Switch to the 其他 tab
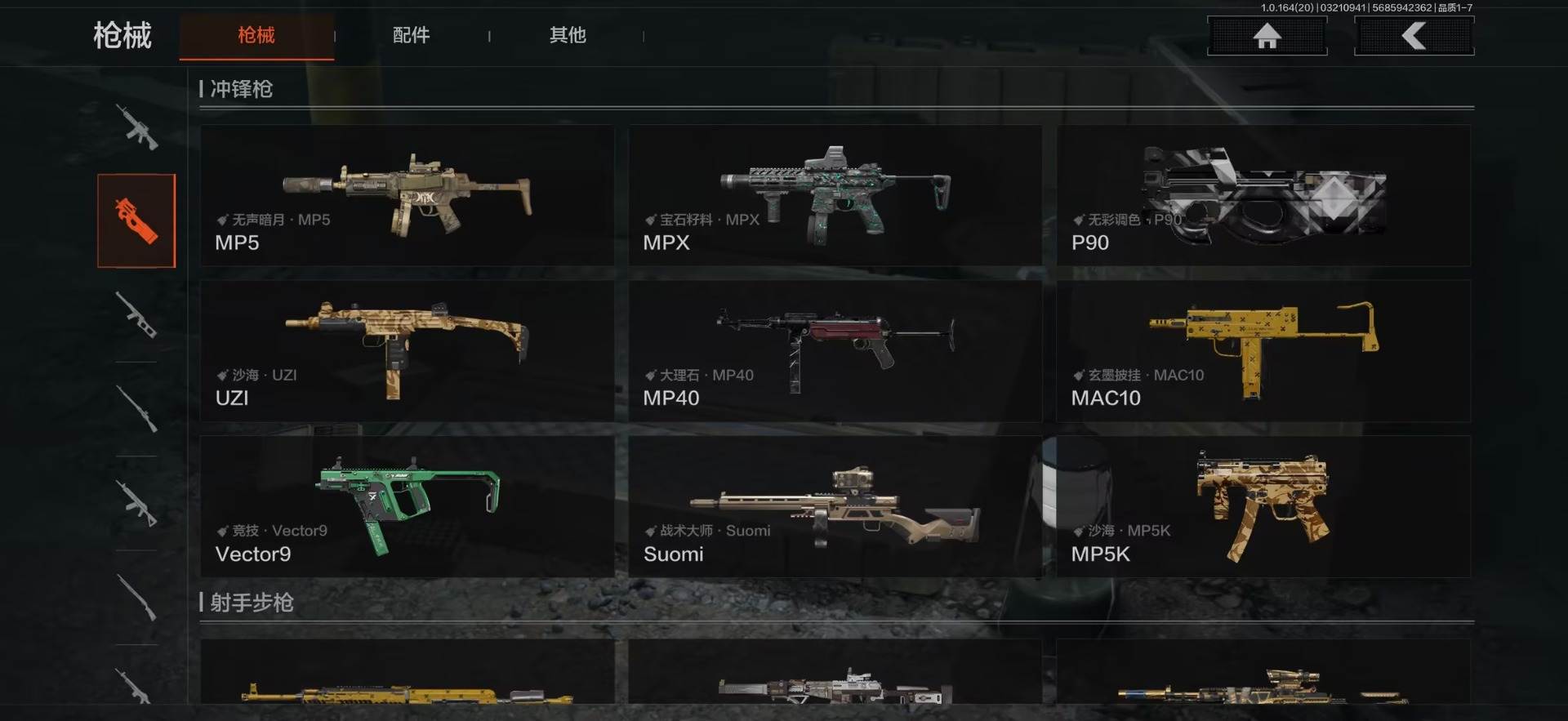The height and width of the screenshot is (721, 1568). click(x=568, y=35)
